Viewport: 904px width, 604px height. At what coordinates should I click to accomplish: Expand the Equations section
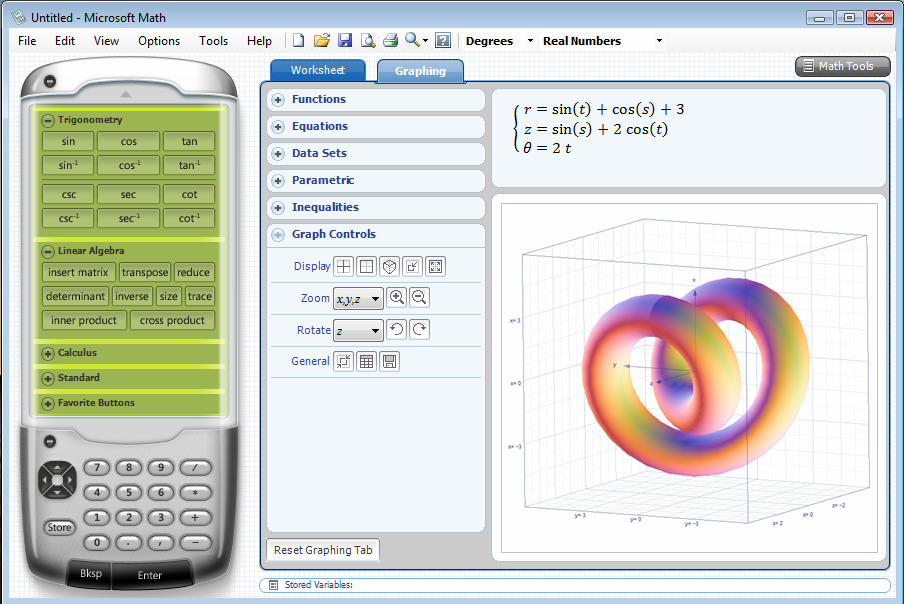click(278, 127)
